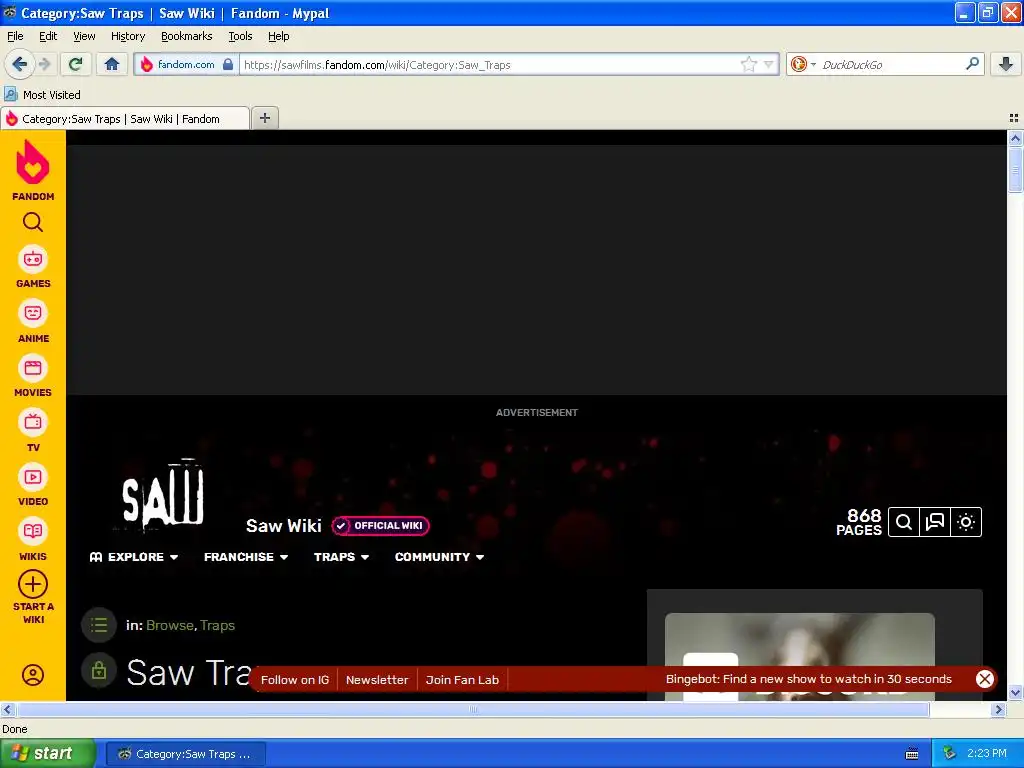Click the Join Fan Lab link
Screen dimensions: 1024x768
pyautogui.click(x=462, y=680)
